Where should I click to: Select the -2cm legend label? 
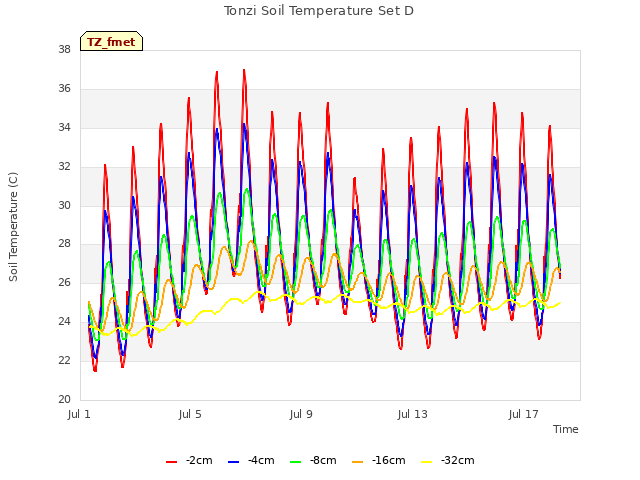click(x=199, y=460)
